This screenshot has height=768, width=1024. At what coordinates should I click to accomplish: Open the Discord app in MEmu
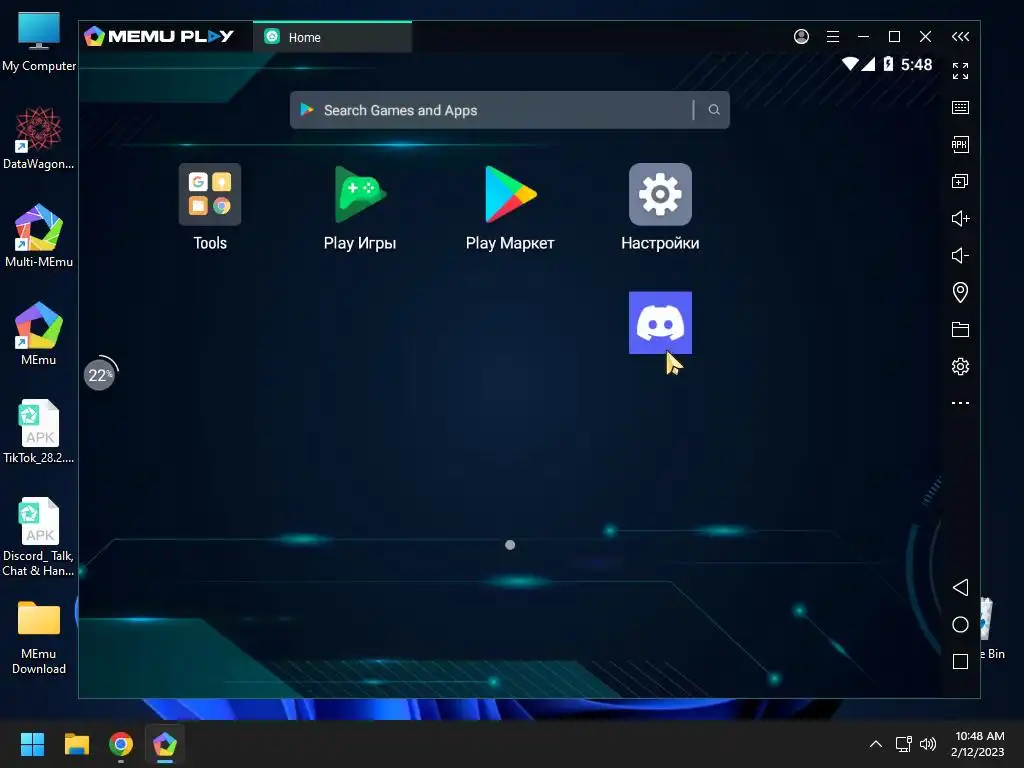tap(660, 323)
